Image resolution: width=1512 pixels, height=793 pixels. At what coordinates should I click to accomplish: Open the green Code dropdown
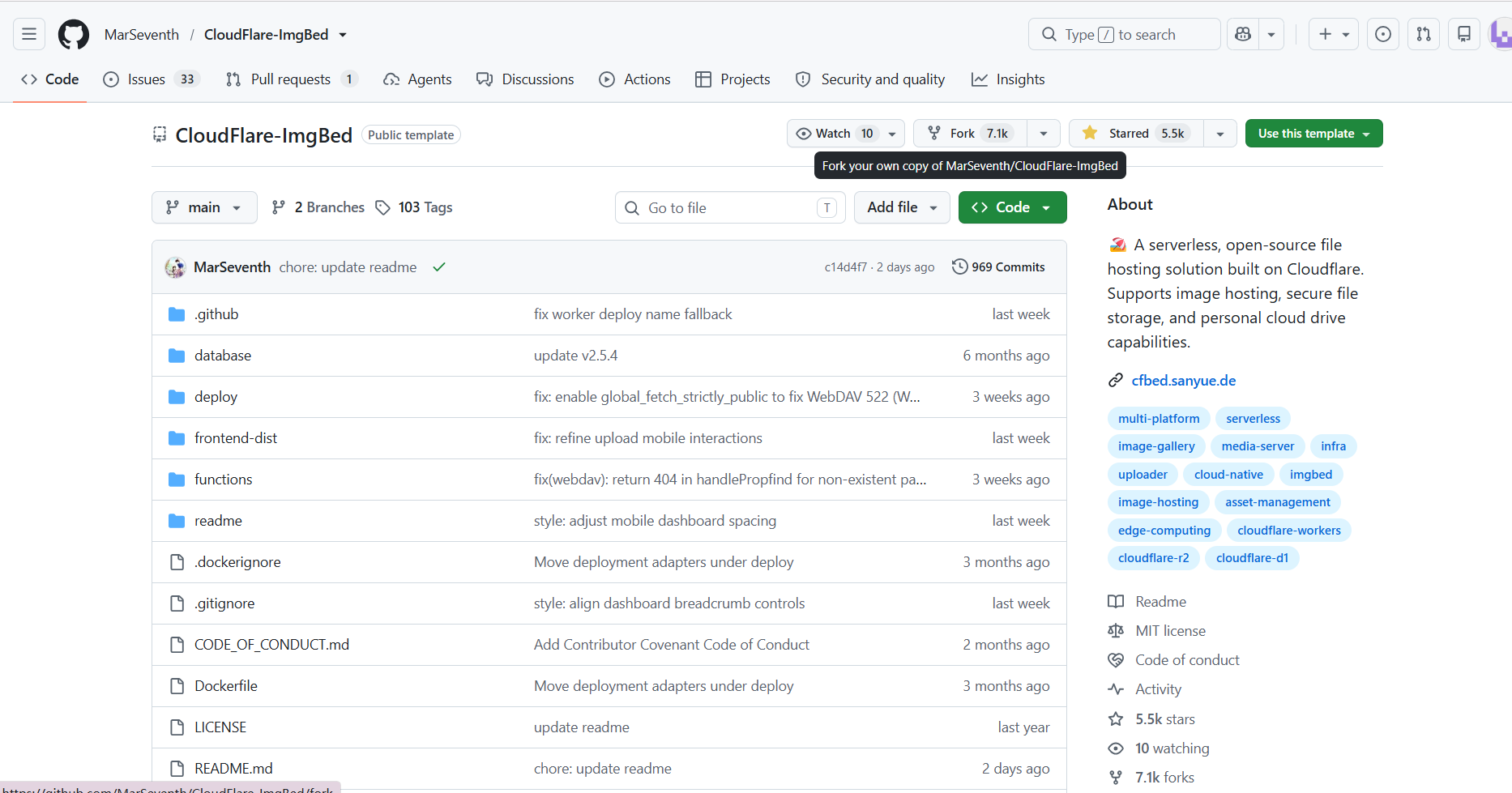(1012, 207)
